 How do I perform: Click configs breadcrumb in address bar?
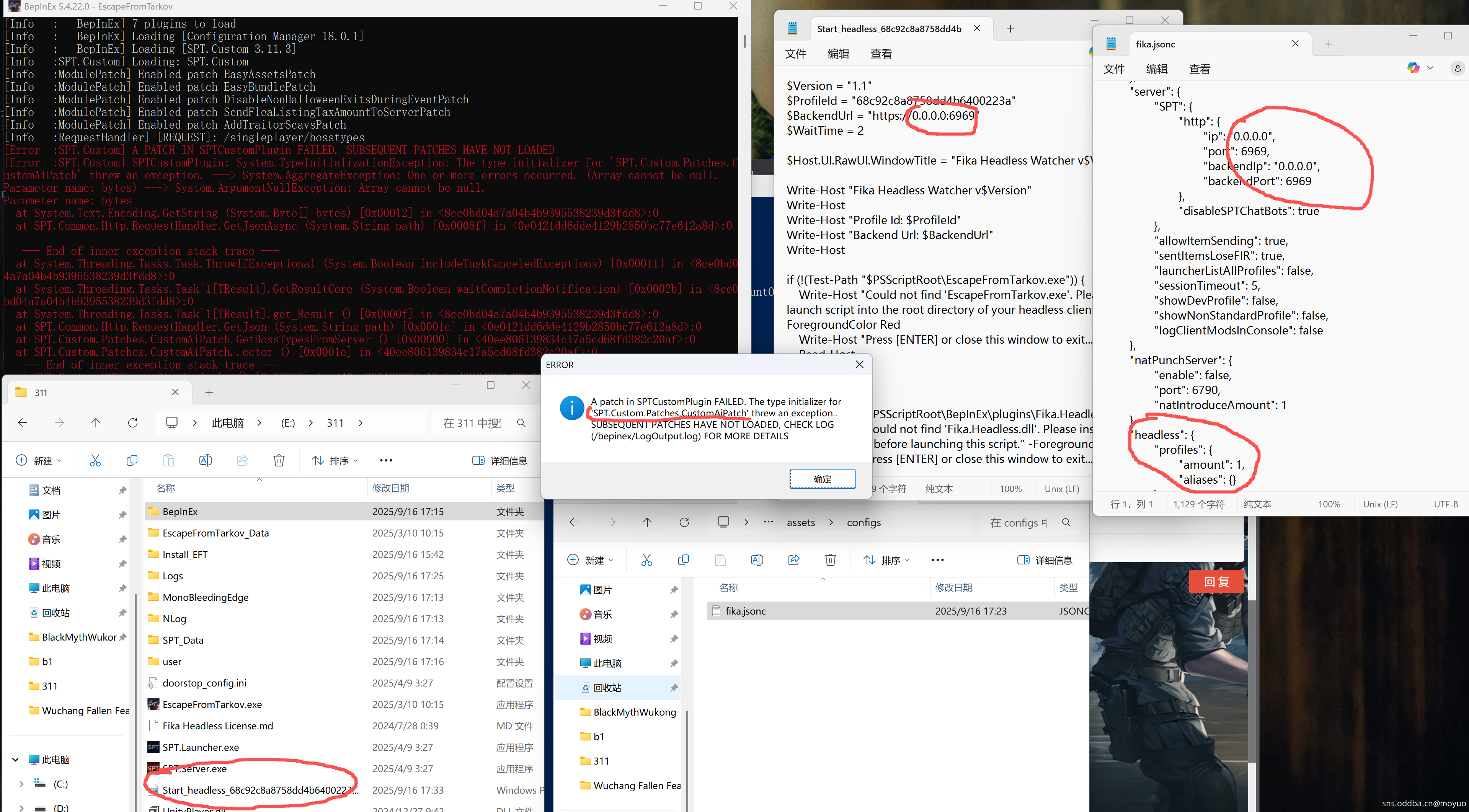pos(863,522)
